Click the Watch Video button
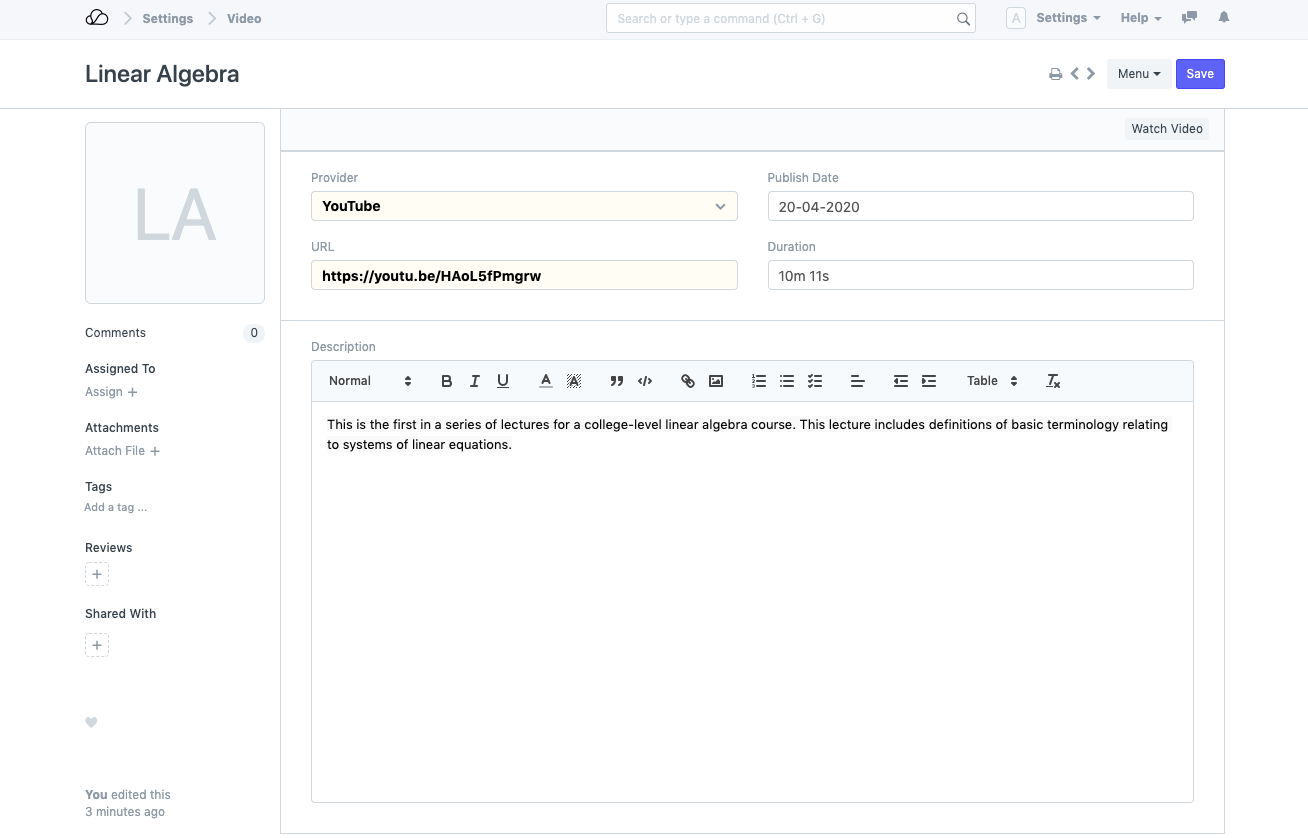 pos(1166,129)
